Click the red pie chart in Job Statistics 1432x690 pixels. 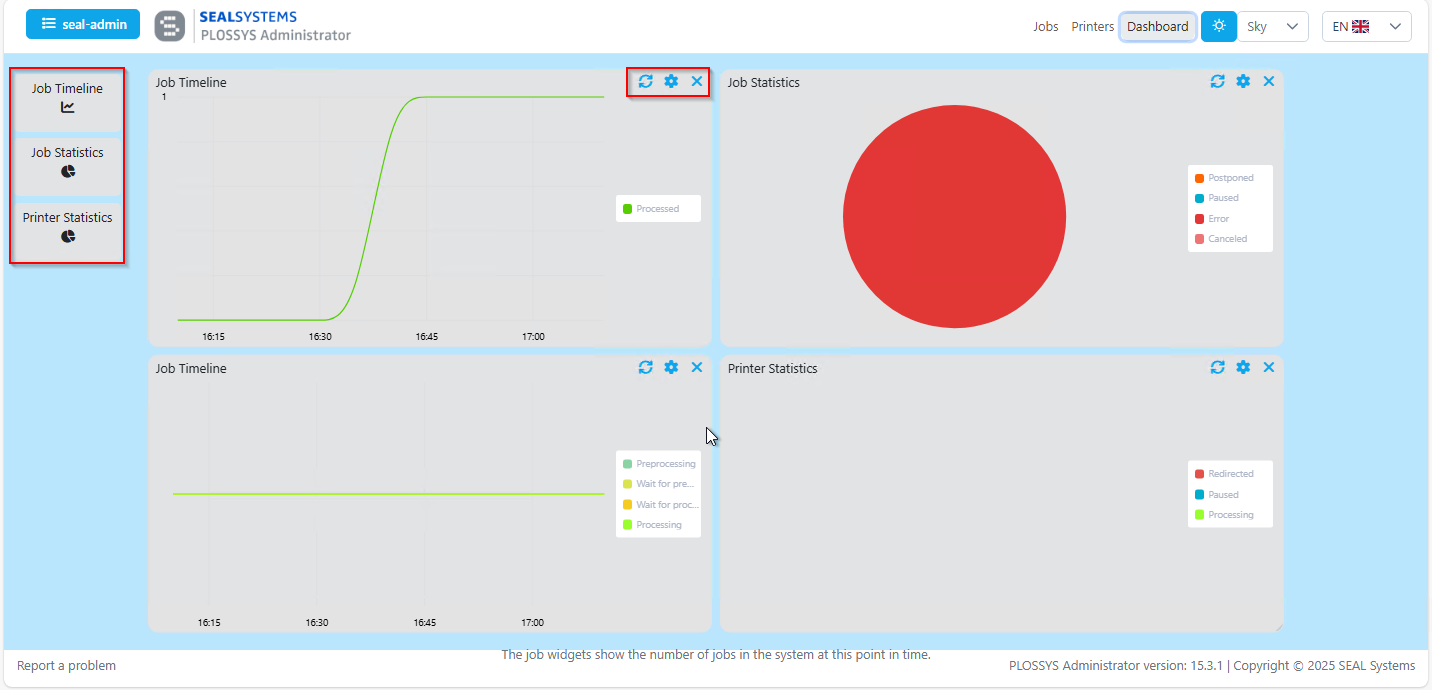[x=954, y=217]
